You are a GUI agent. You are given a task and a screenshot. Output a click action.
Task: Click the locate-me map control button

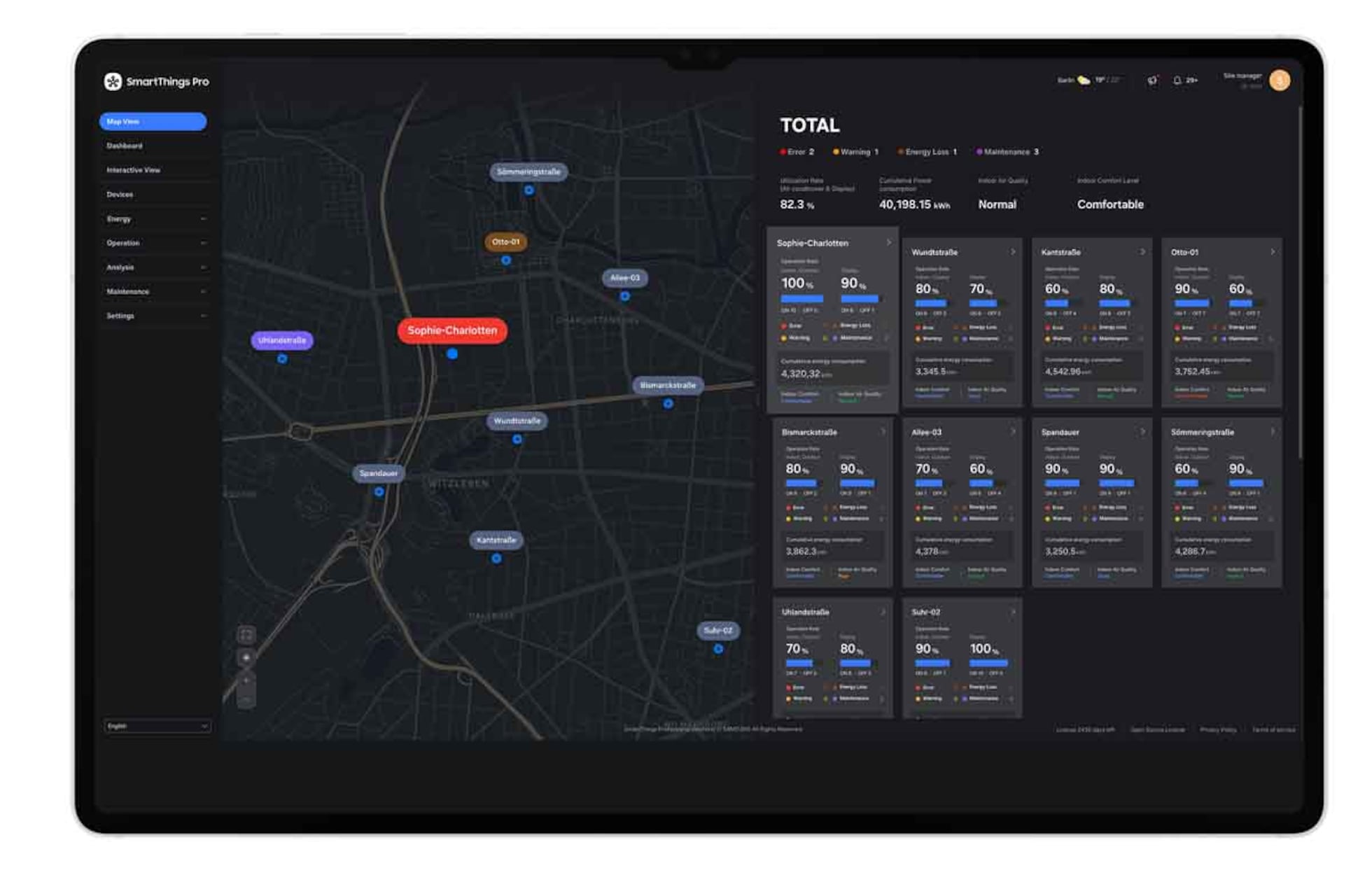246,658
